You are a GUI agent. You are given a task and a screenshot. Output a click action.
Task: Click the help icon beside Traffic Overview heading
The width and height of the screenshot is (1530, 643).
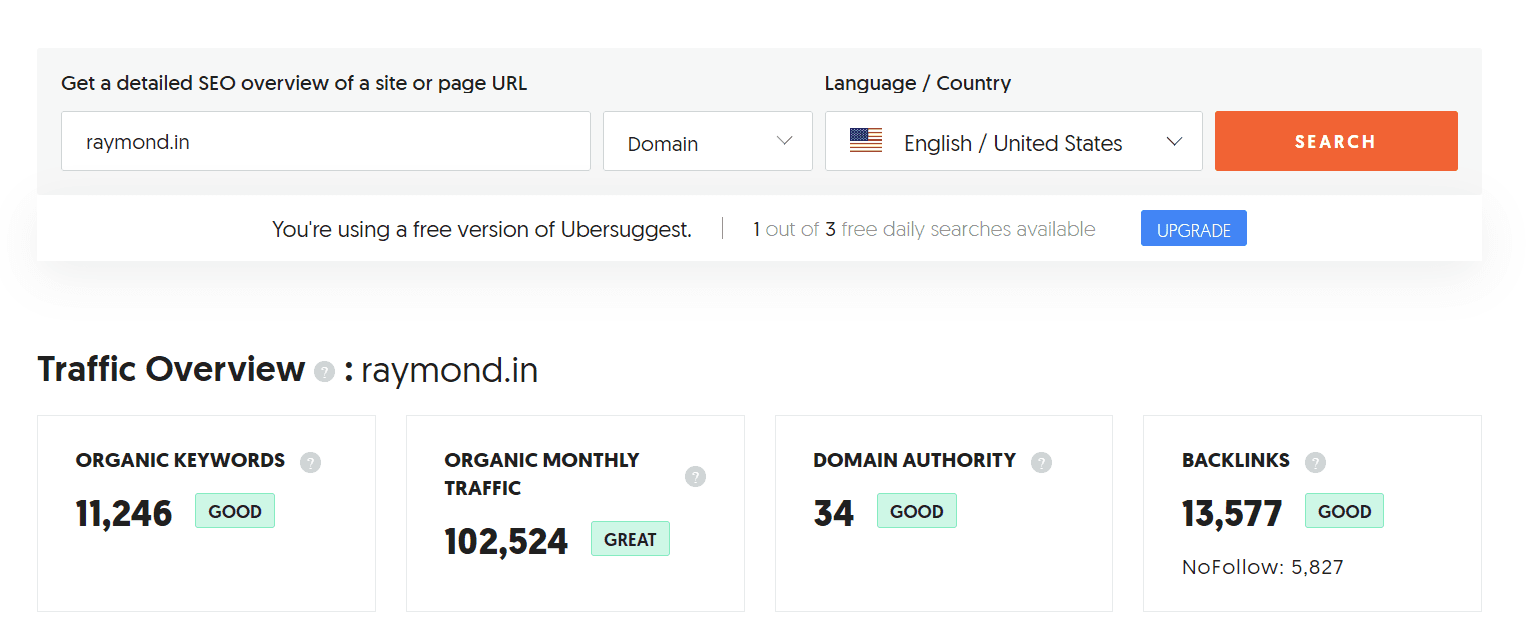coord(324,372)
